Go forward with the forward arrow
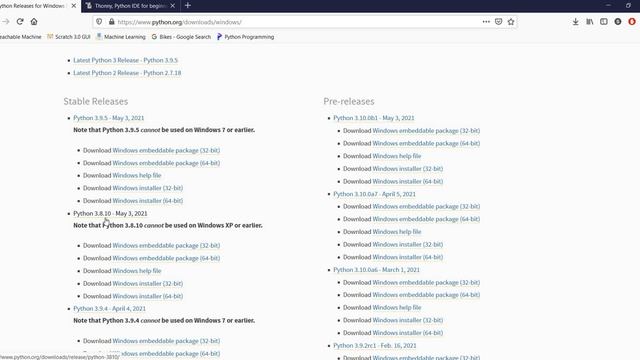Image resolution: width=640 pixels, height=360 pixels. 6,22
